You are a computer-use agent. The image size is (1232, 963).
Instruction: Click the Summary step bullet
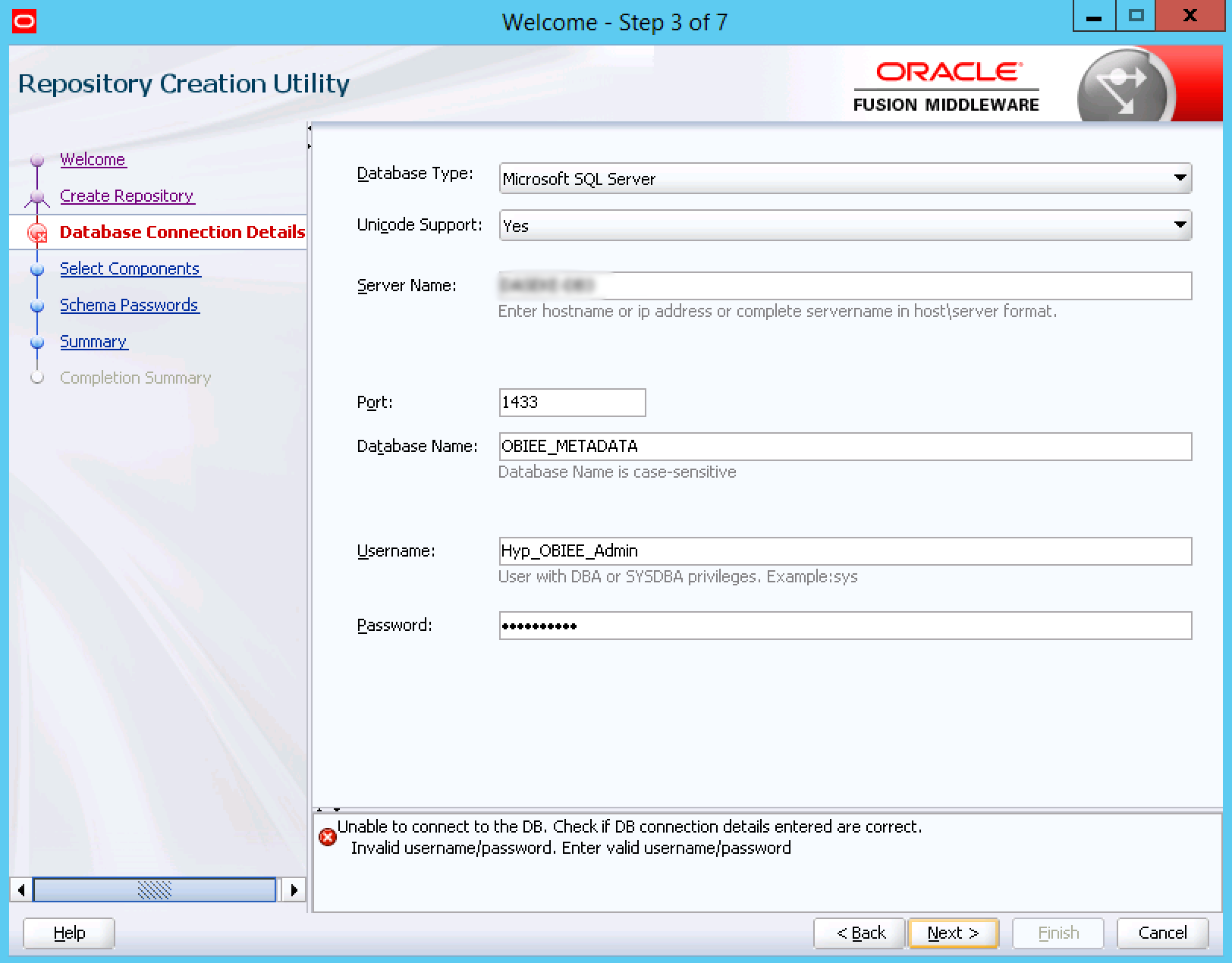(36, 342)
